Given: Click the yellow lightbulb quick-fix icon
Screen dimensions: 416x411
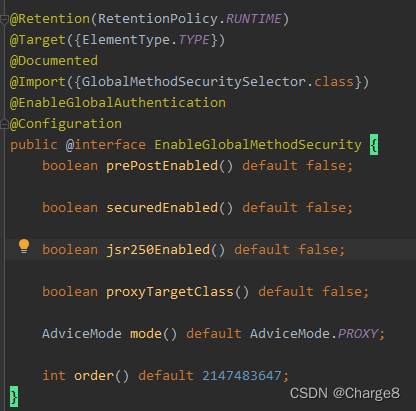Looking at the screenshot, I should (24, 246).
